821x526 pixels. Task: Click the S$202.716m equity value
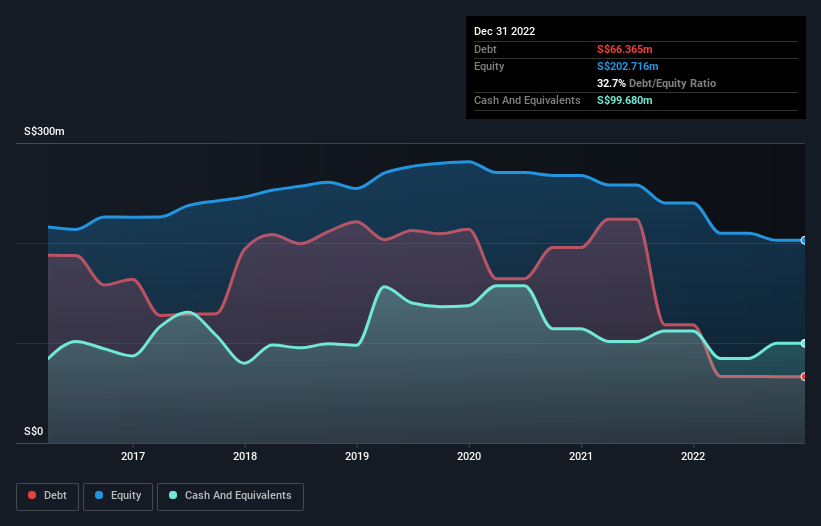(x=628, y=66)
